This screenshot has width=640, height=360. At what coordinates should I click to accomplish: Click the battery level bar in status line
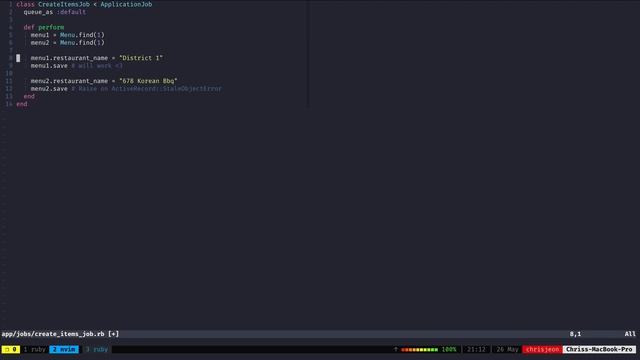coord(419,349)
